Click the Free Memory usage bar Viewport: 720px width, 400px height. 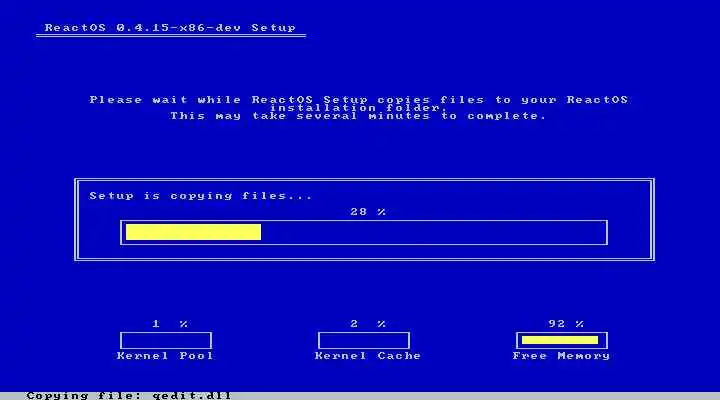pos(562,341)
